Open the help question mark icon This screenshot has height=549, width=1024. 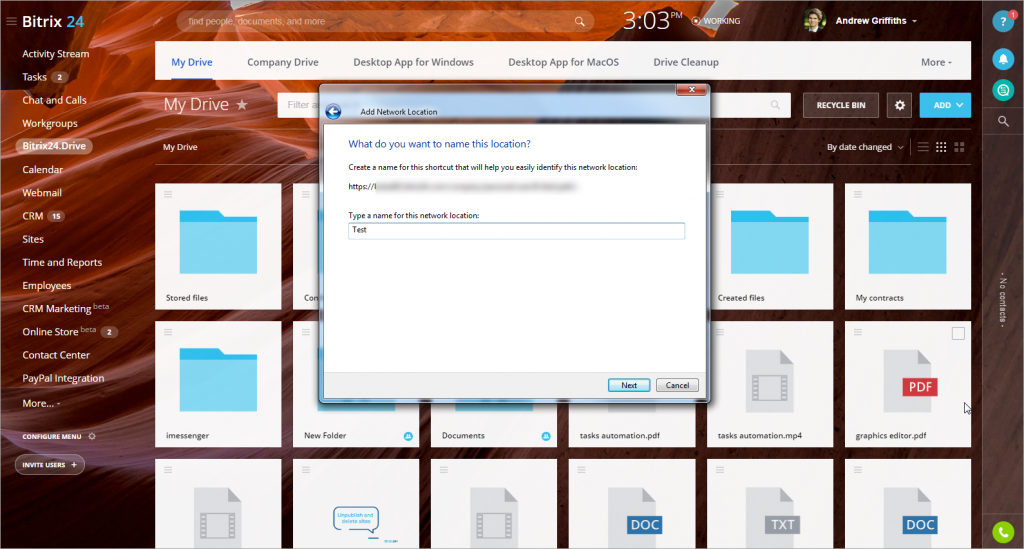click(1002, 22)
